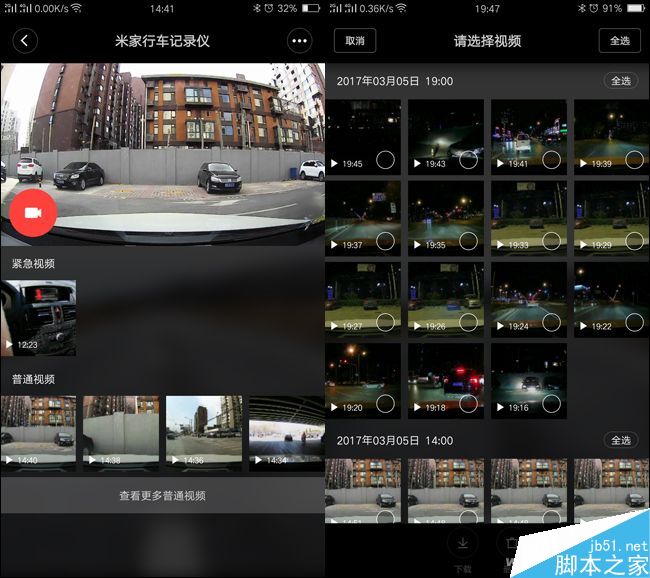Tap play icon on the 19:41 video

[x=500, y=164]
